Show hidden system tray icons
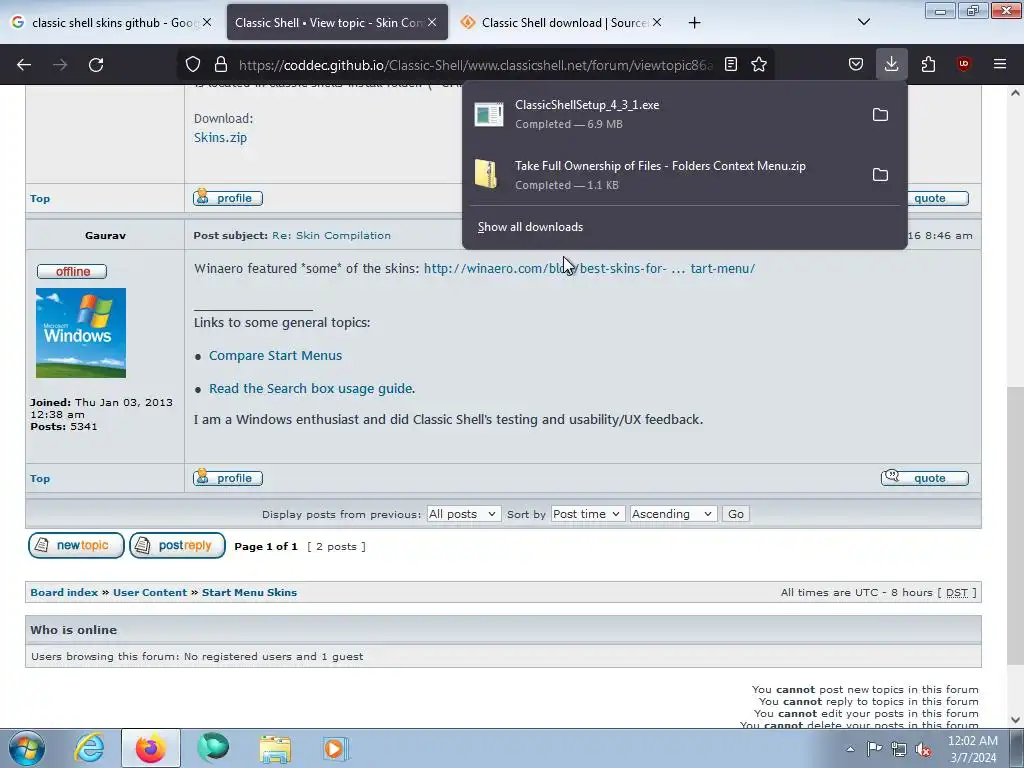Screen dimensions: 1024x768 coord(850,749)
